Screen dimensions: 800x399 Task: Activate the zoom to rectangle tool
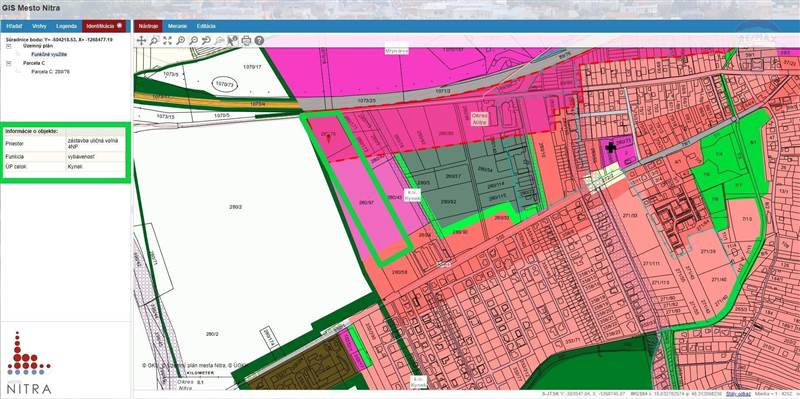point(155,40)
